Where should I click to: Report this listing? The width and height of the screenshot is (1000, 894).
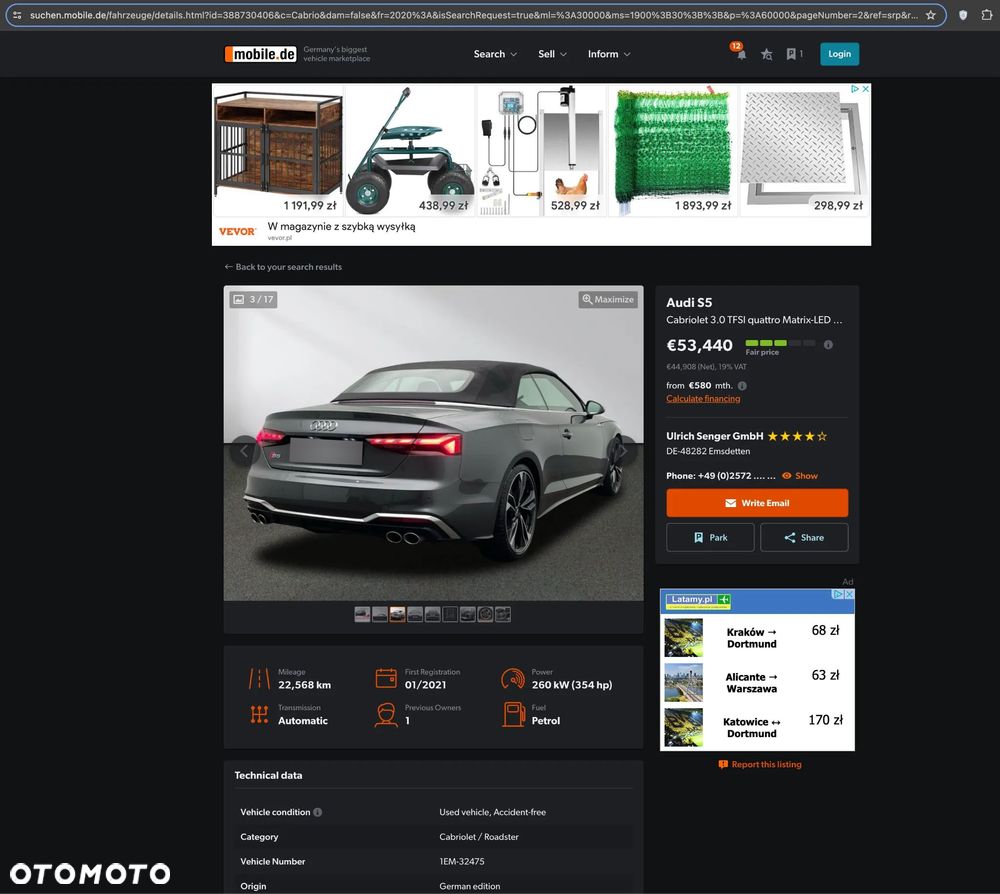760,765
